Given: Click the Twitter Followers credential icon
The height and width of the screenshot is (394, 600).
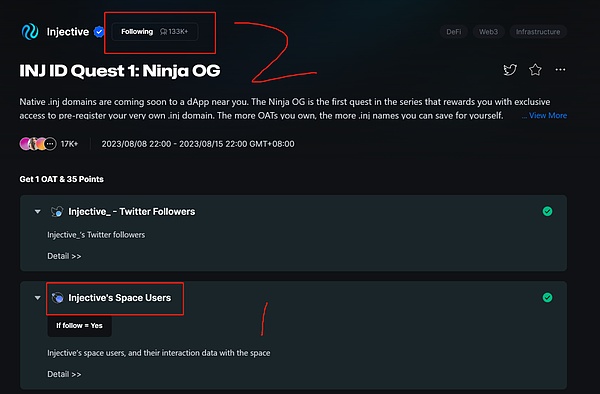Looking at the screenshot, I should tap(57, 212).
